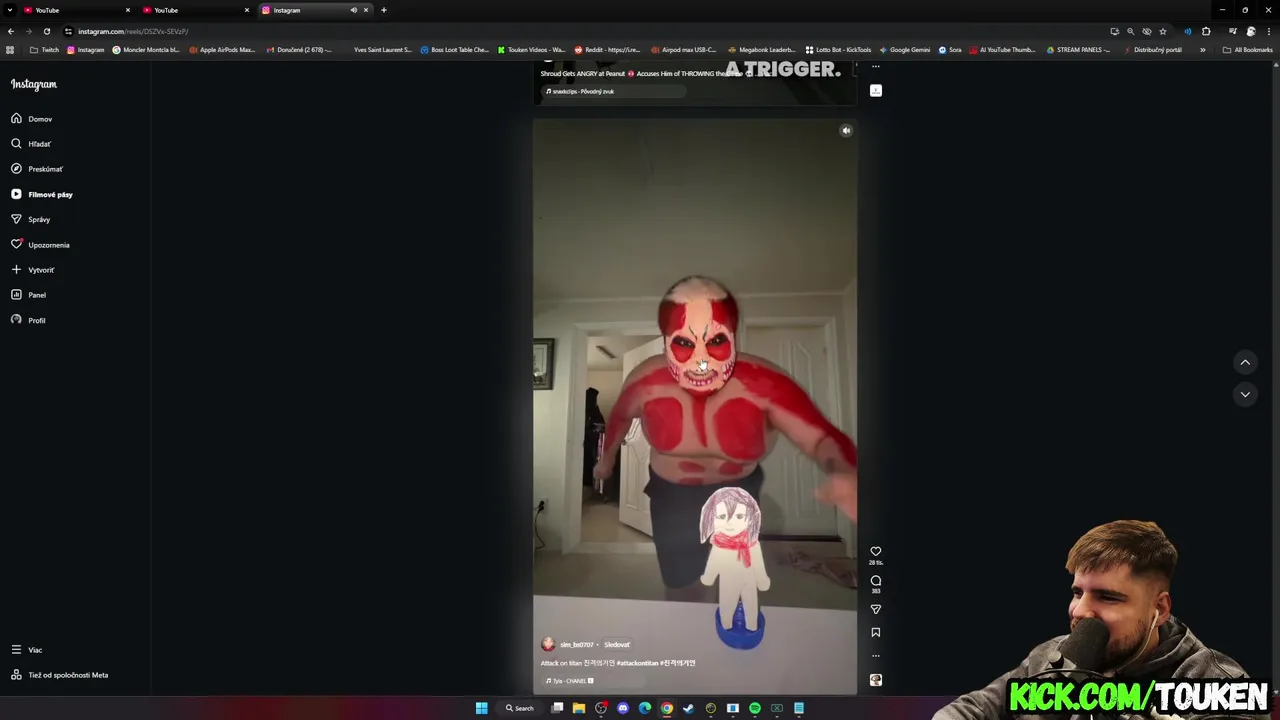The width and height of the screenshot is (1280, 720).
Task: Save the reel with bookmark icon
Action: tap(876, 632)
